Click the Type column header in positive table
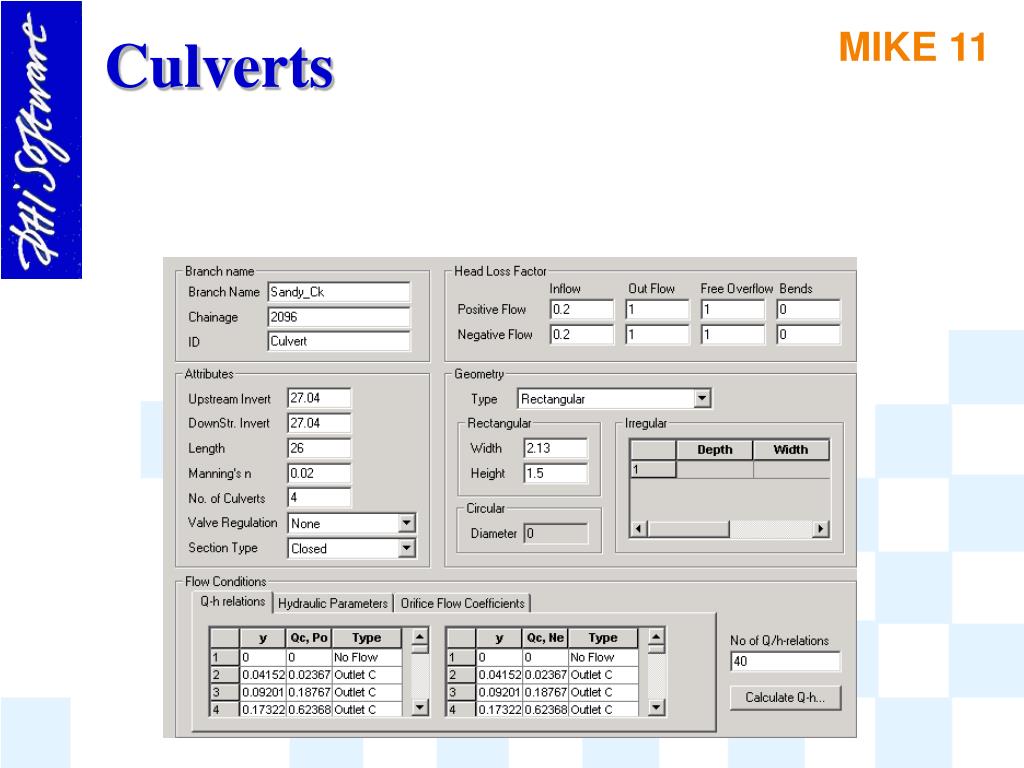The width and height of the screenshot is (1024, 768). click(366, 637)
